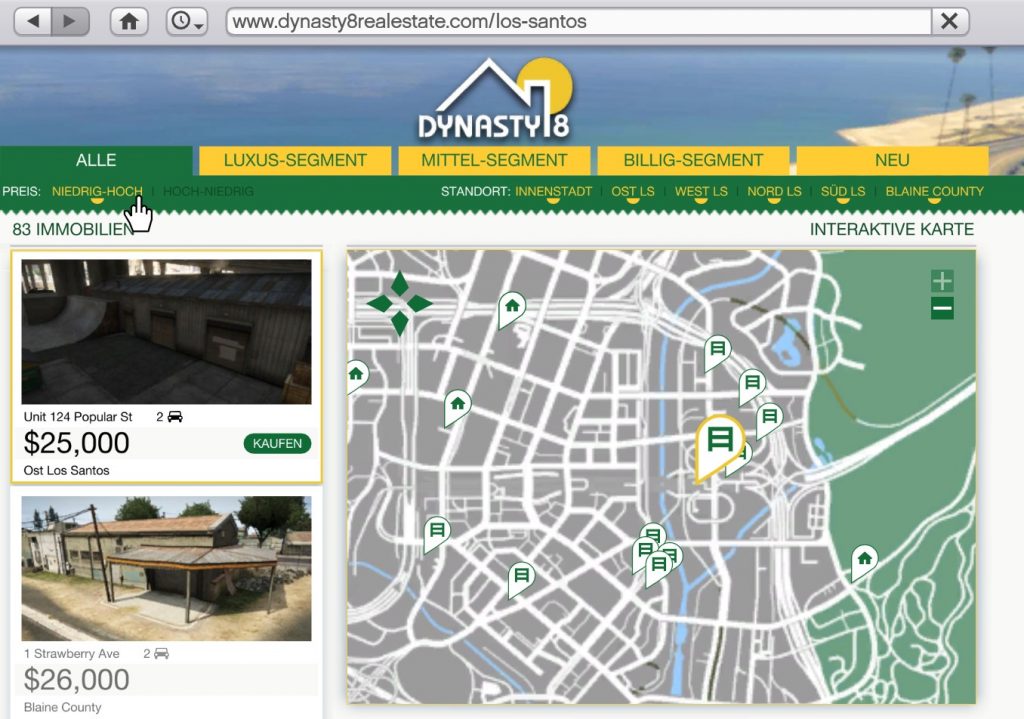The width and height of the screenshot is (1024, 719).
Task: Zoom out the map with minus button
Action: 942,308
